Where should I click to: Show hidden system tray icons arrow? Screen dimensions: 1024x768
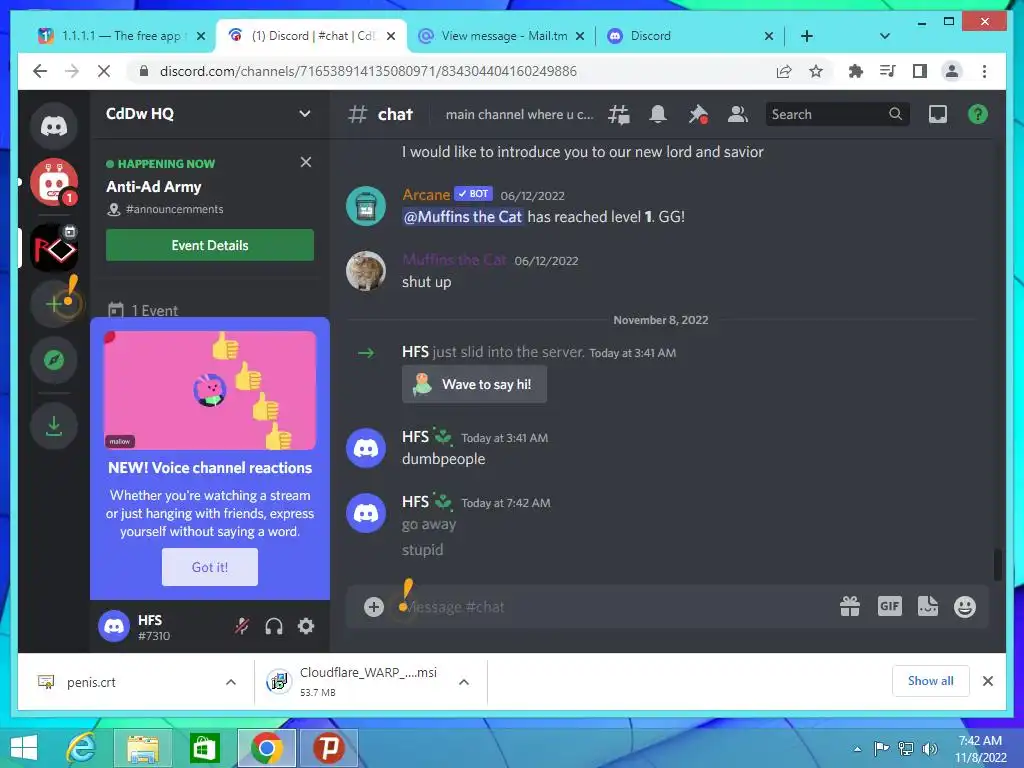[x=857, y=748]
